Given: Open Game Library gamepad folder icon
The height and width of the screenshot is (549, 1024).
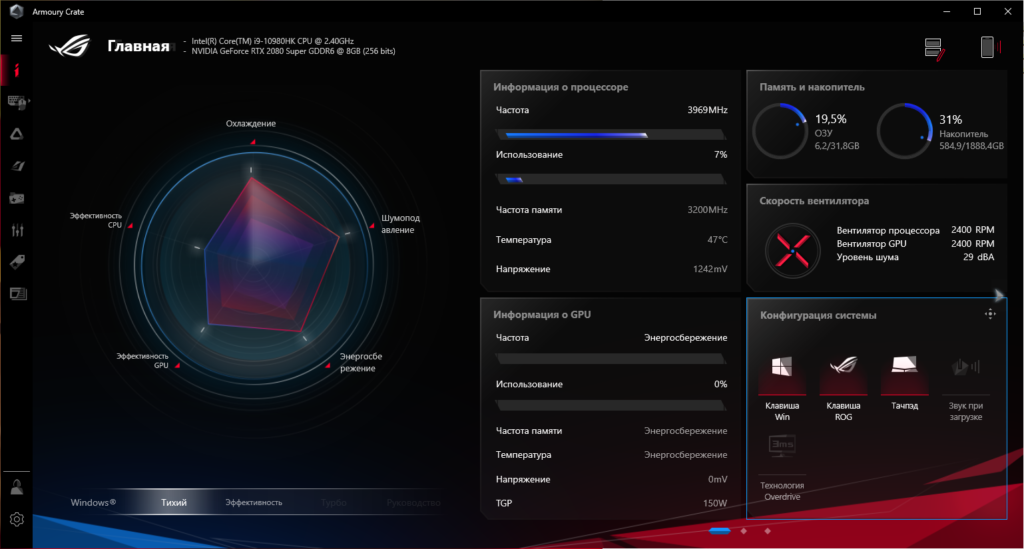Looking at the screenshot, I should [16, 198].
